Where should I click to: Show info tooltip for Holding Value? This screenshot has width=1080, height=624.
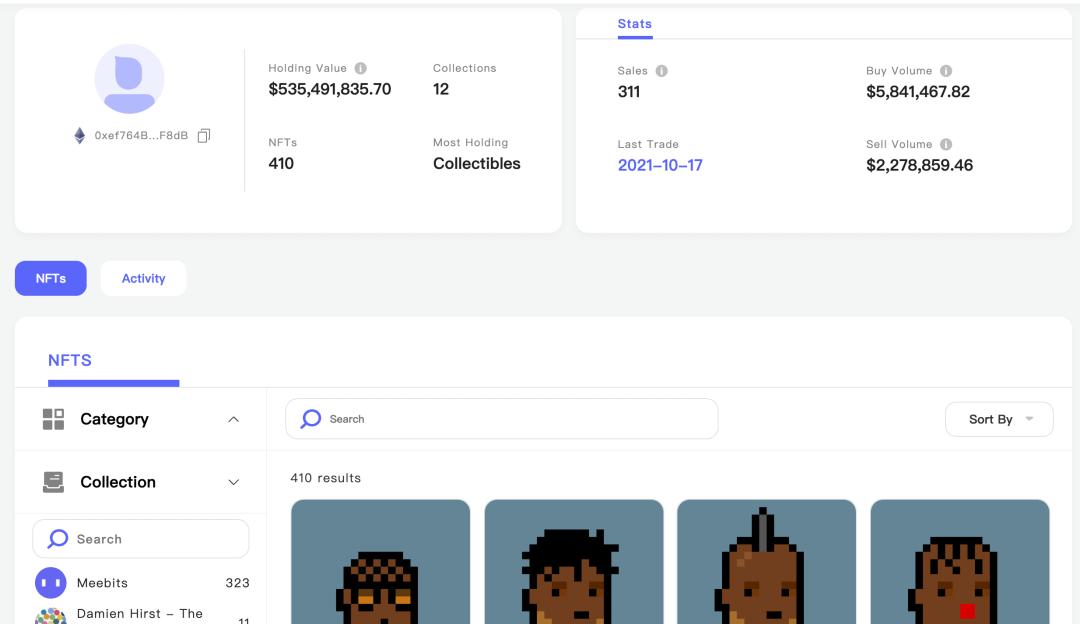pyautogui.click(x=360, y=68)
